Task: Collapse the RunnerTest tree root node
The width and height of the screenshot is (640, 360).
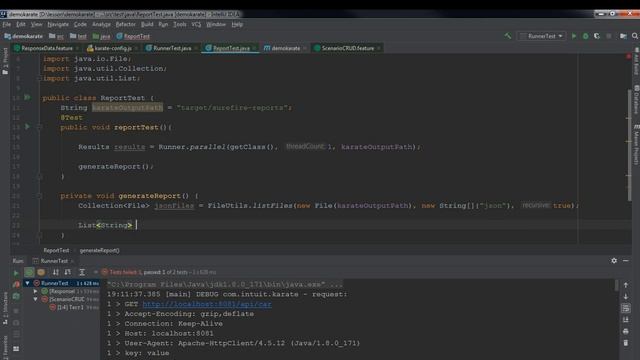Action: [27, 283]
